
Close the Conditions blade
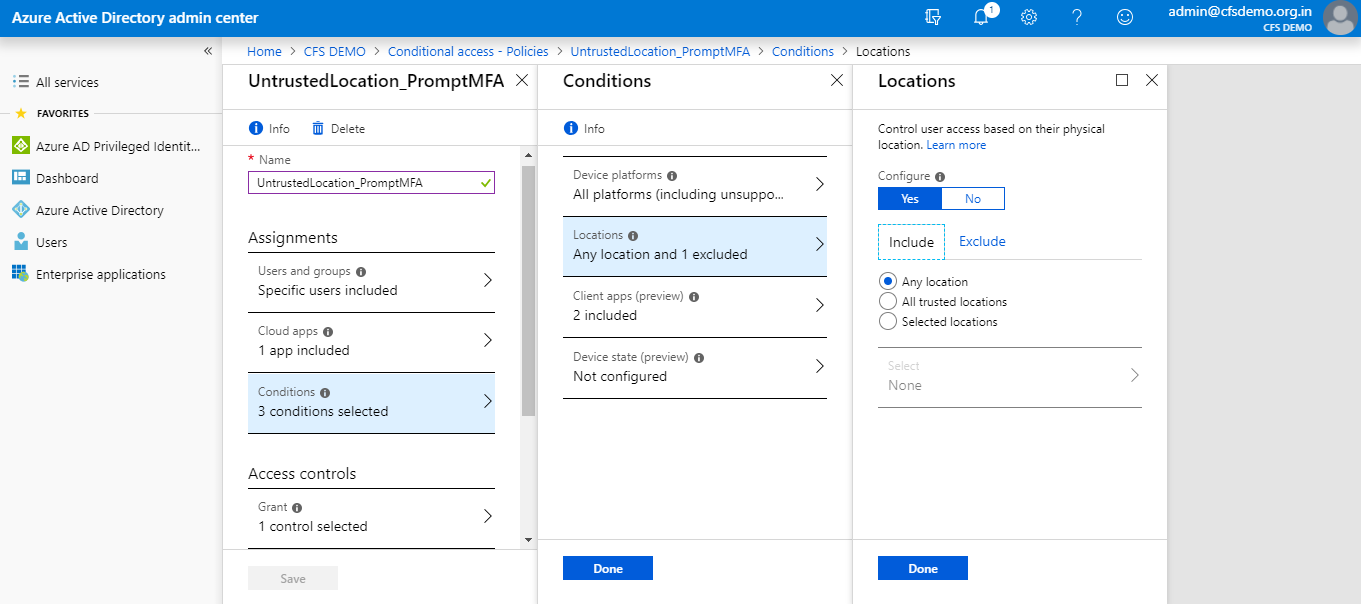[x=837, y=80]
